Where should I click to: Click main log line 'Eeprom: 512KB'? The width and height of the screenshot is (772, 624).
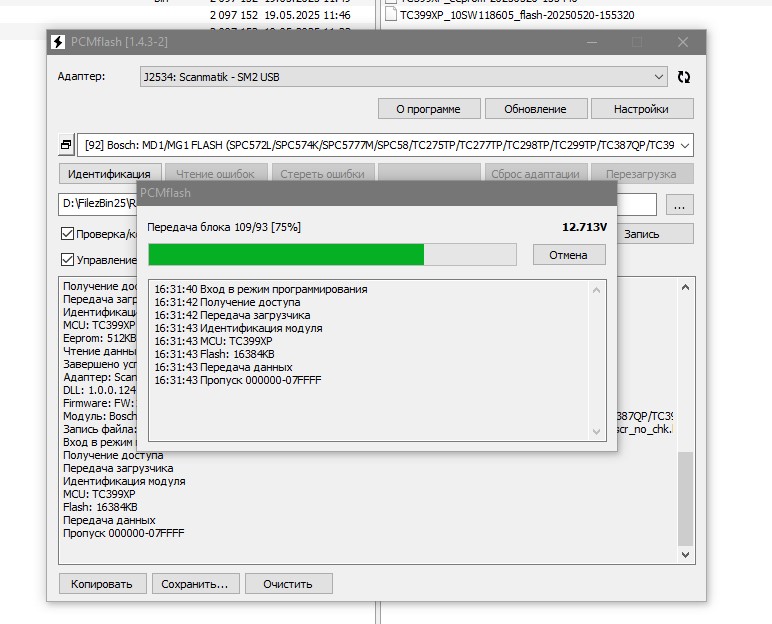point(99,338)
